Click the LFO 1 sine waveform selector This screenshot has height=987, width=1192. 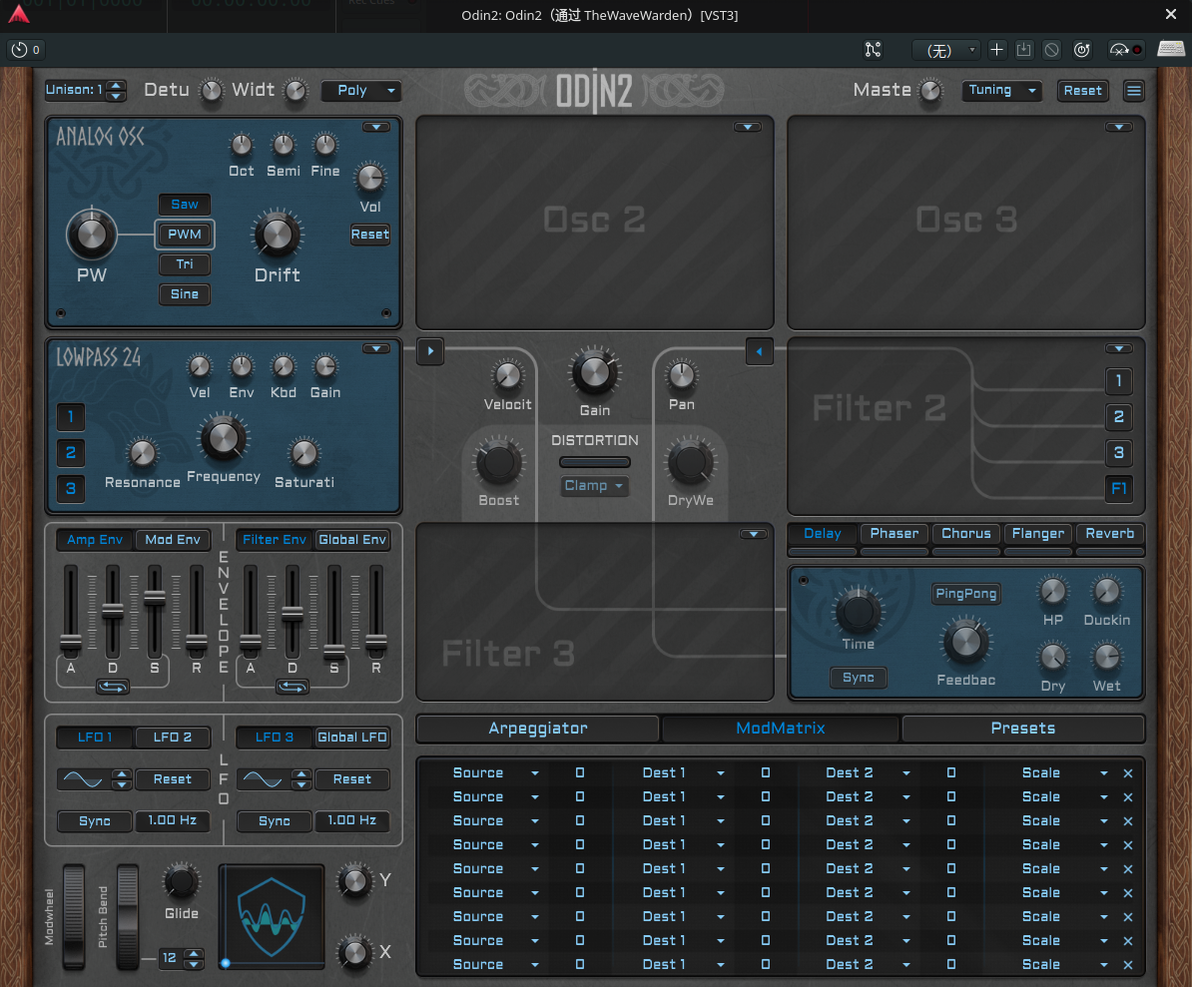84,779
